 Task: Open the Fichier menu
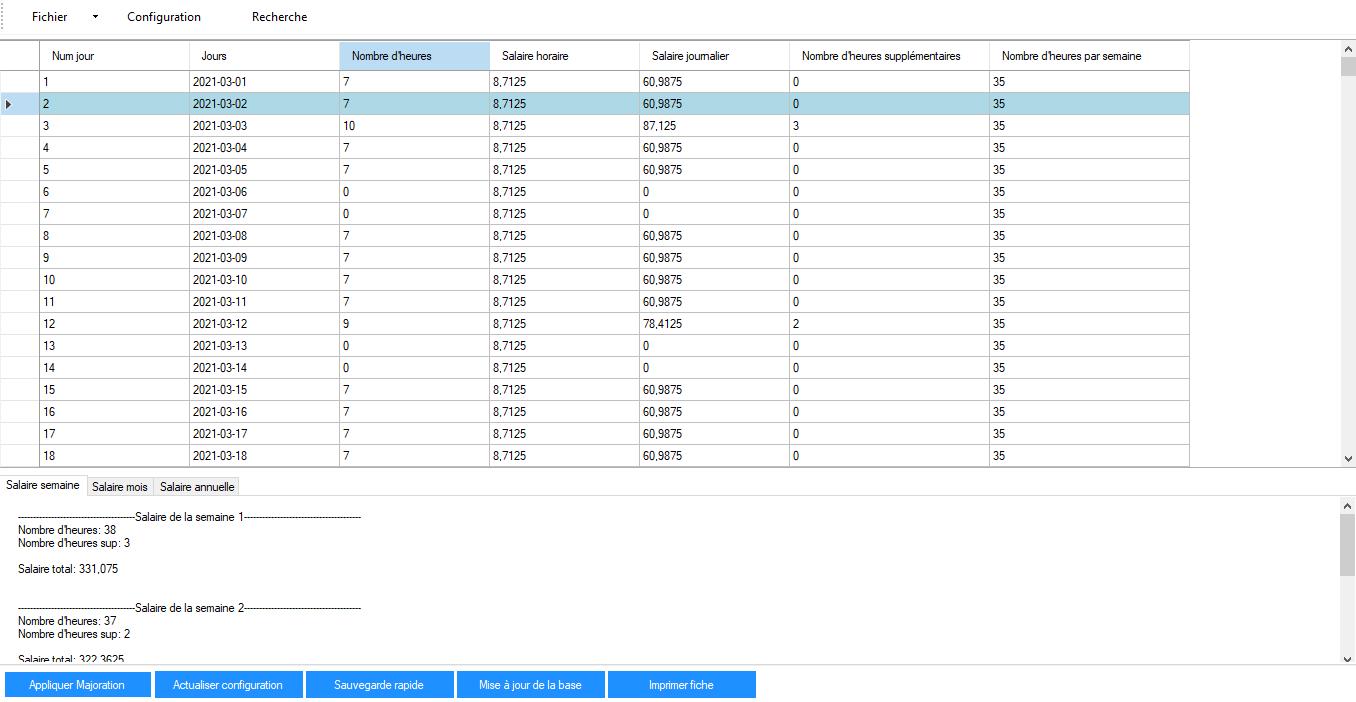point(50,17)
